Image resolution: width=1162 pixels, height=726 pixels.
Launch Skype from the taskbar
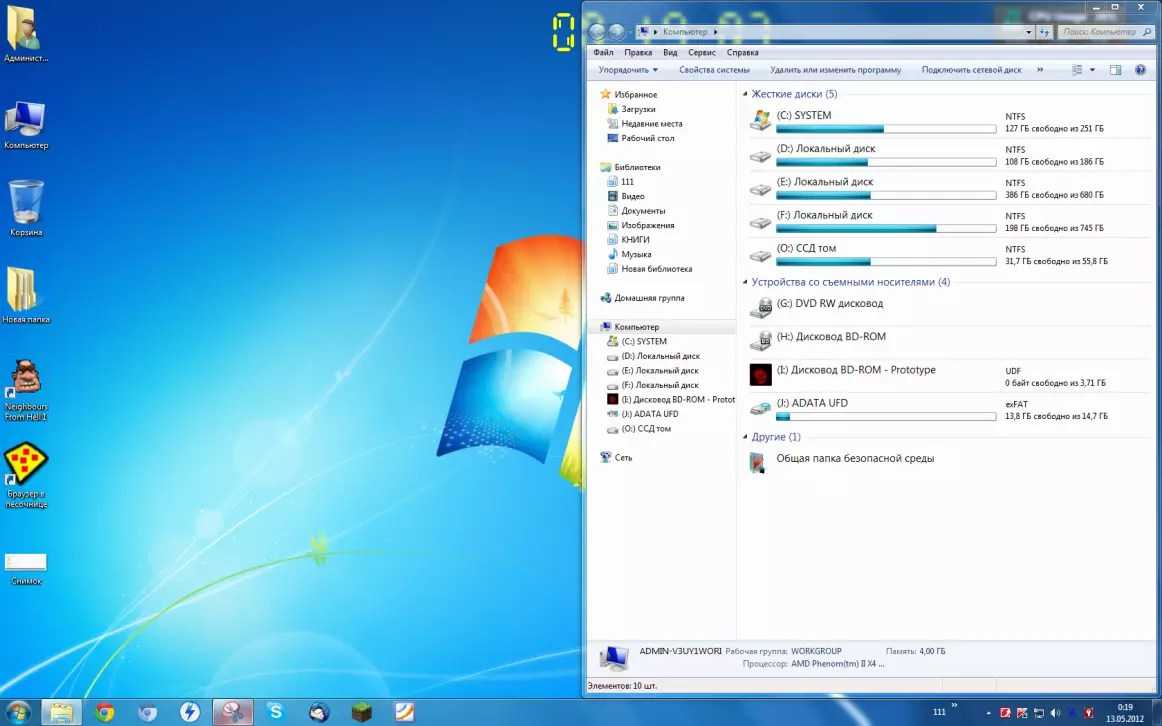[275, 712]
